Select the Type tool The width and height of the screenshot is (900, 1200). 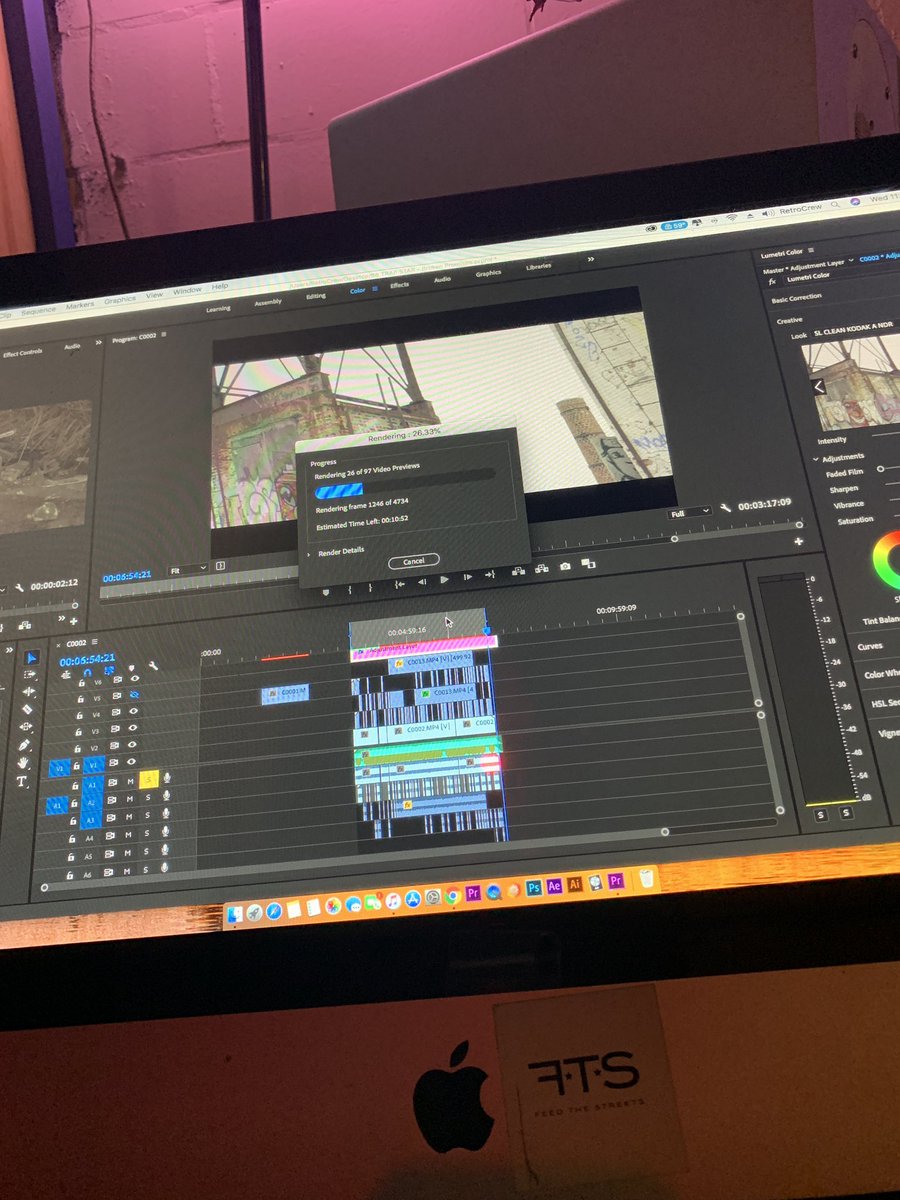[21, 780]
